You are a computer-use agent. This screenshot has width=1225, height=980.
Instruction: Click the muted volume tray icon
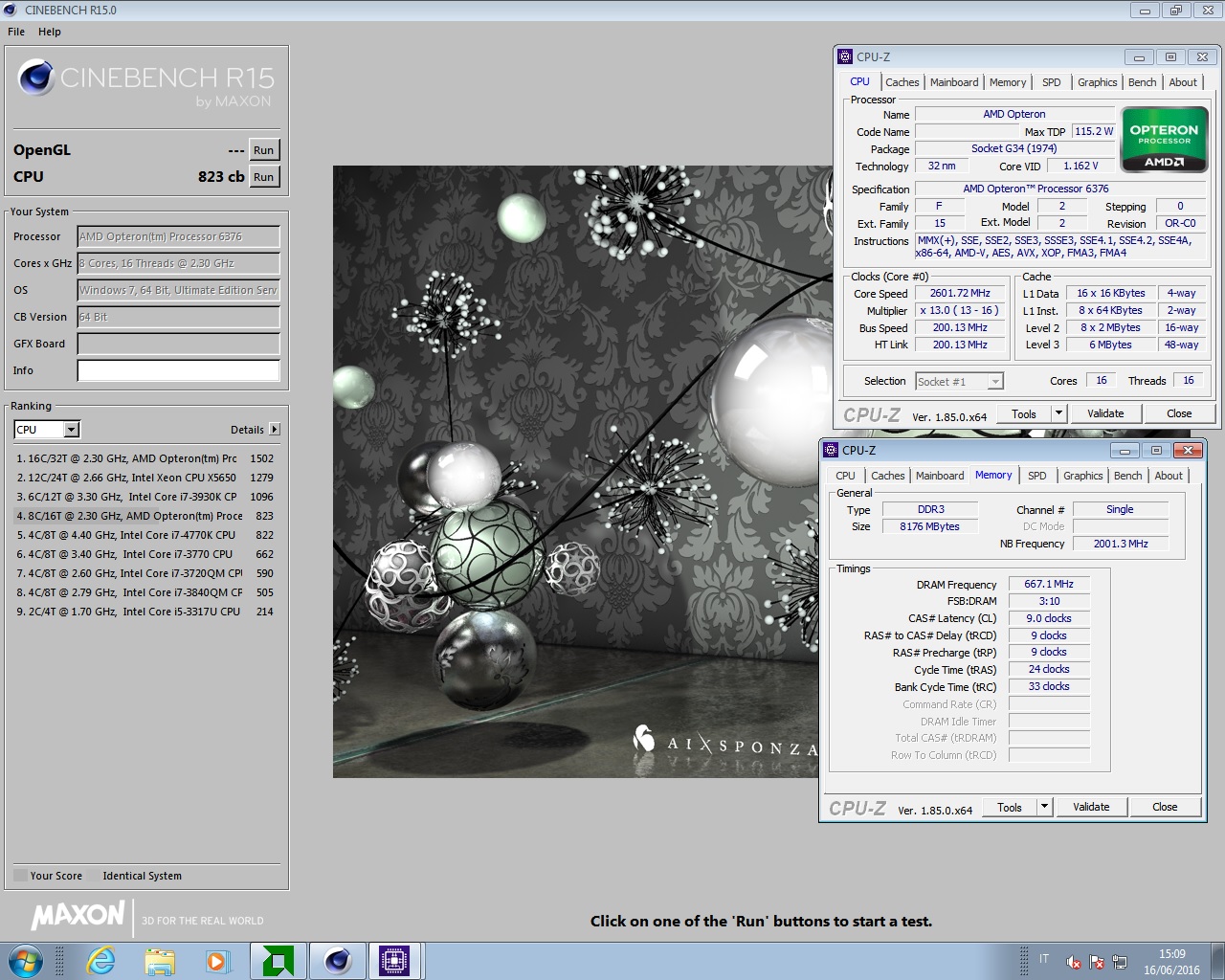point(1074,962)
